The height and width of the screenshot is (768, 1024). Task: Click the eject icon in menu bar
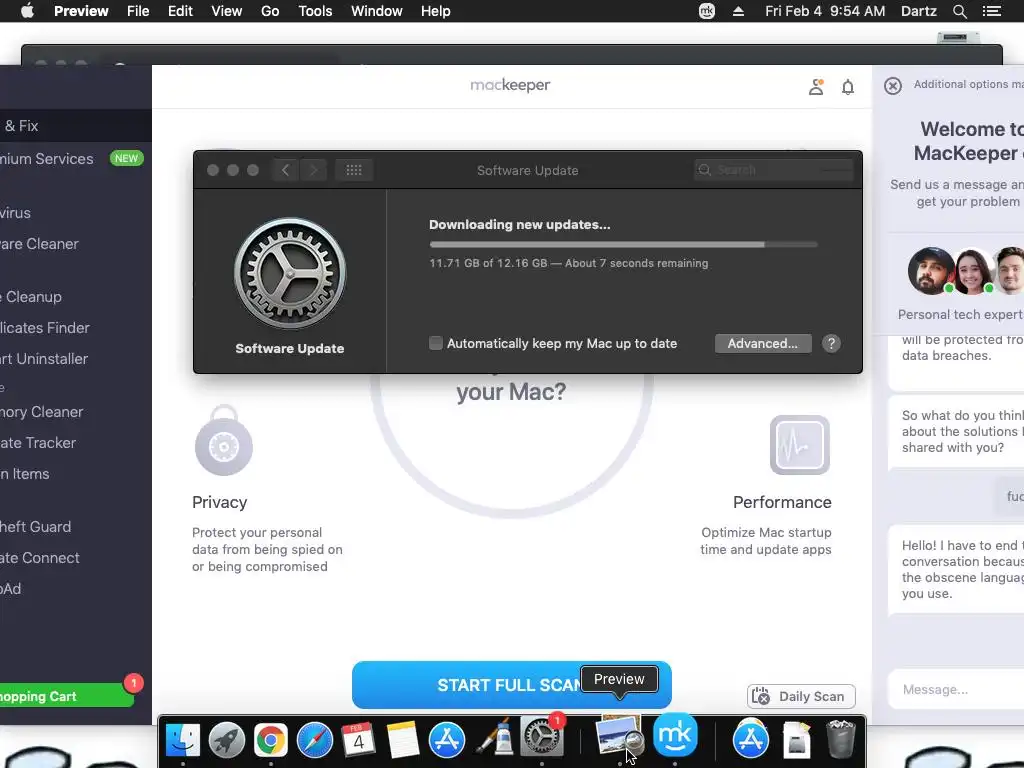point(739,11)
